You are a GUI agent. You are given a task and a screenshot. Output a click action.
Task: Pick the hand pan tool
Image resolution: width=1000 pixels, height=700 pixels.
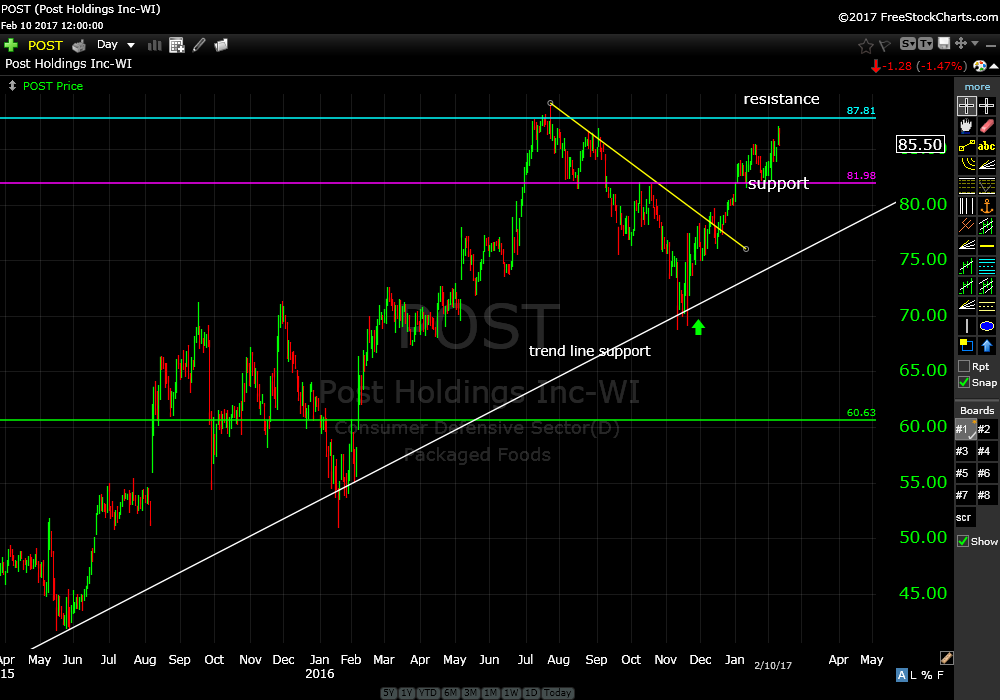pos(966,127)
